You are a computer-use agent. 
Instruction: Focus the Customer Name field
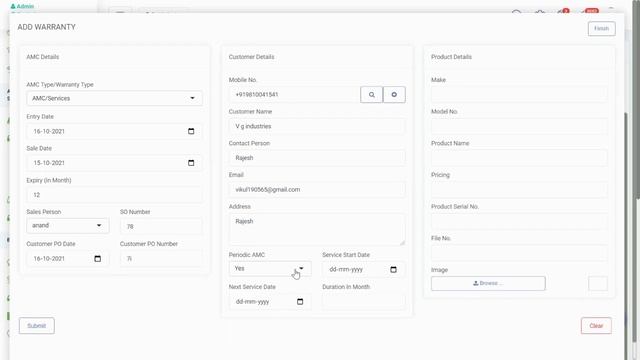pos(317,127)
